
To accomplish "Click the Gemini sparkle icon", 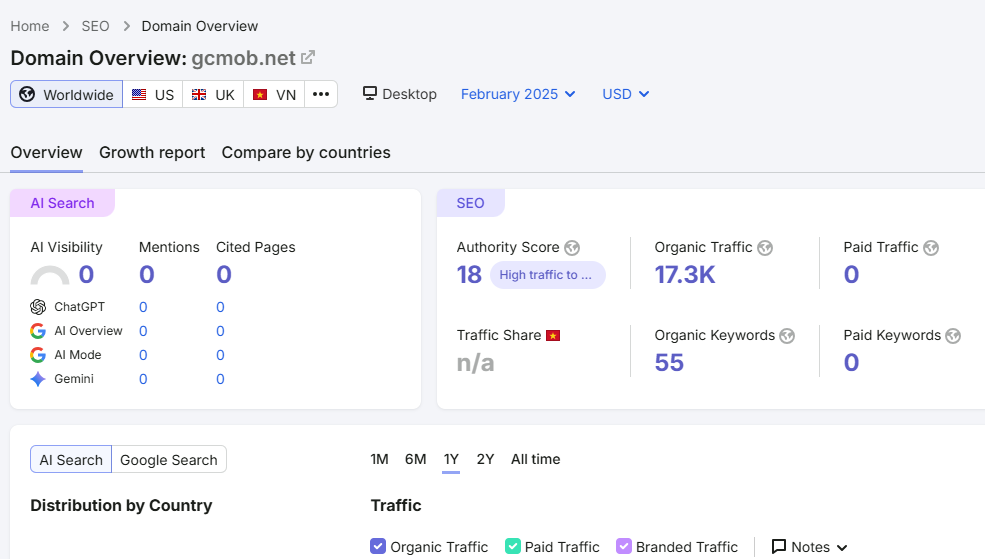I will pos(38,379).
